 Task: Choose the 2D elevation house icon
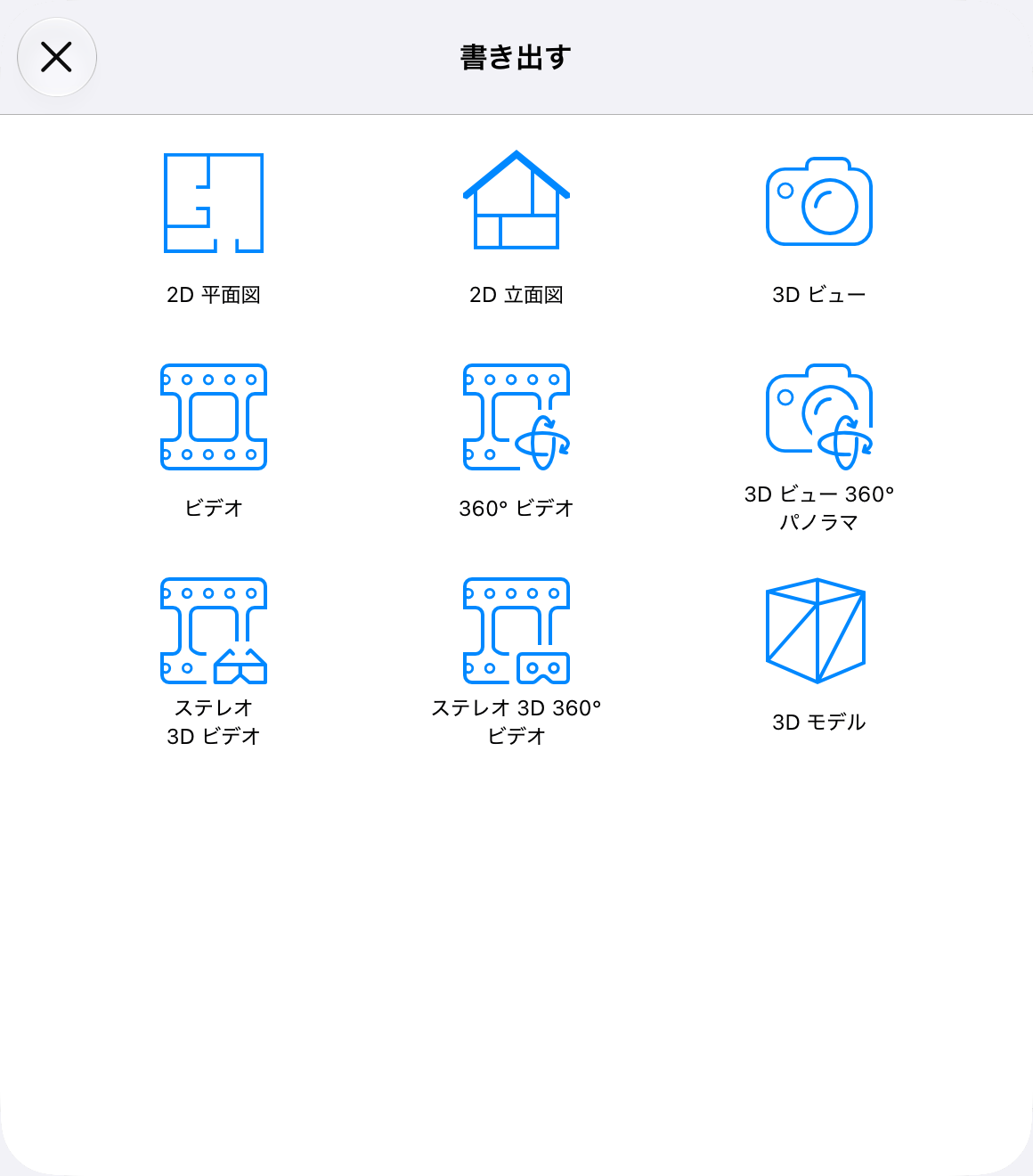(516, 200)
